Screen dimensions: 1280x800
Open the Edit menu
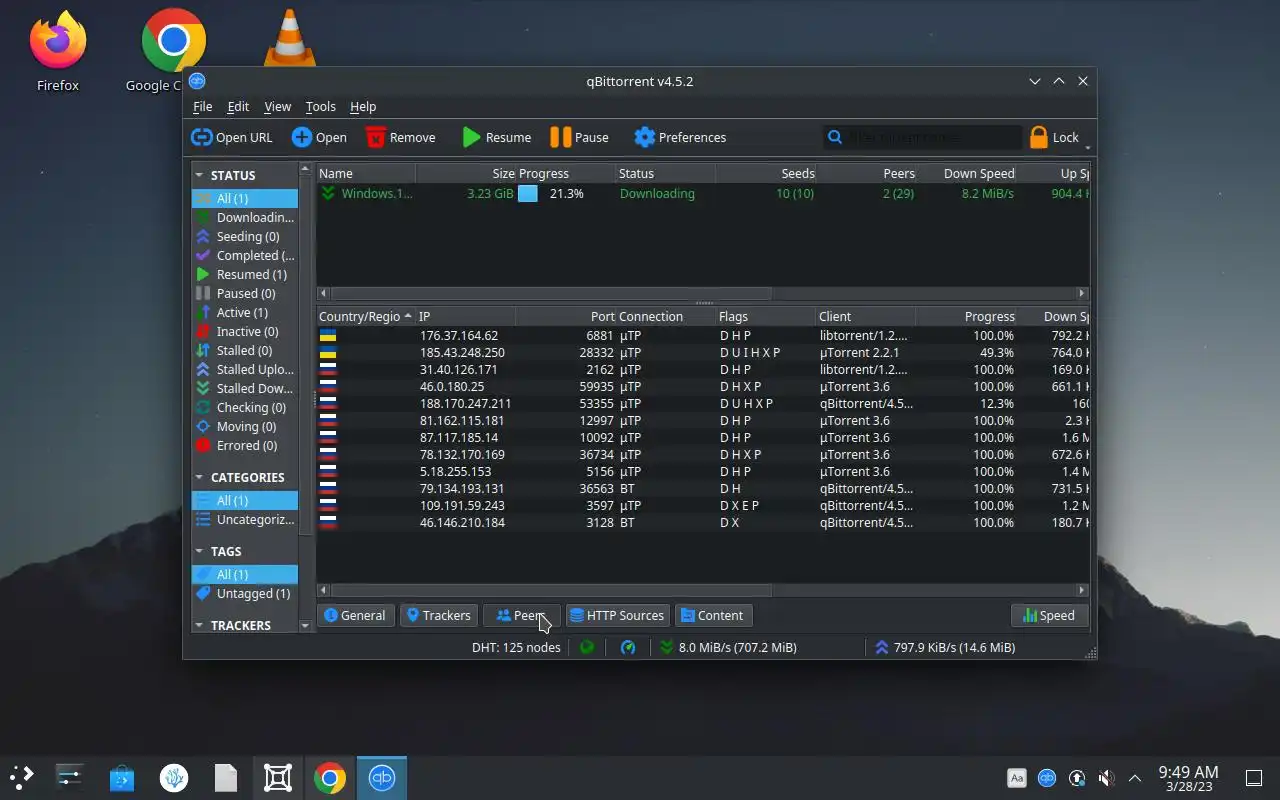pos(238,106)
